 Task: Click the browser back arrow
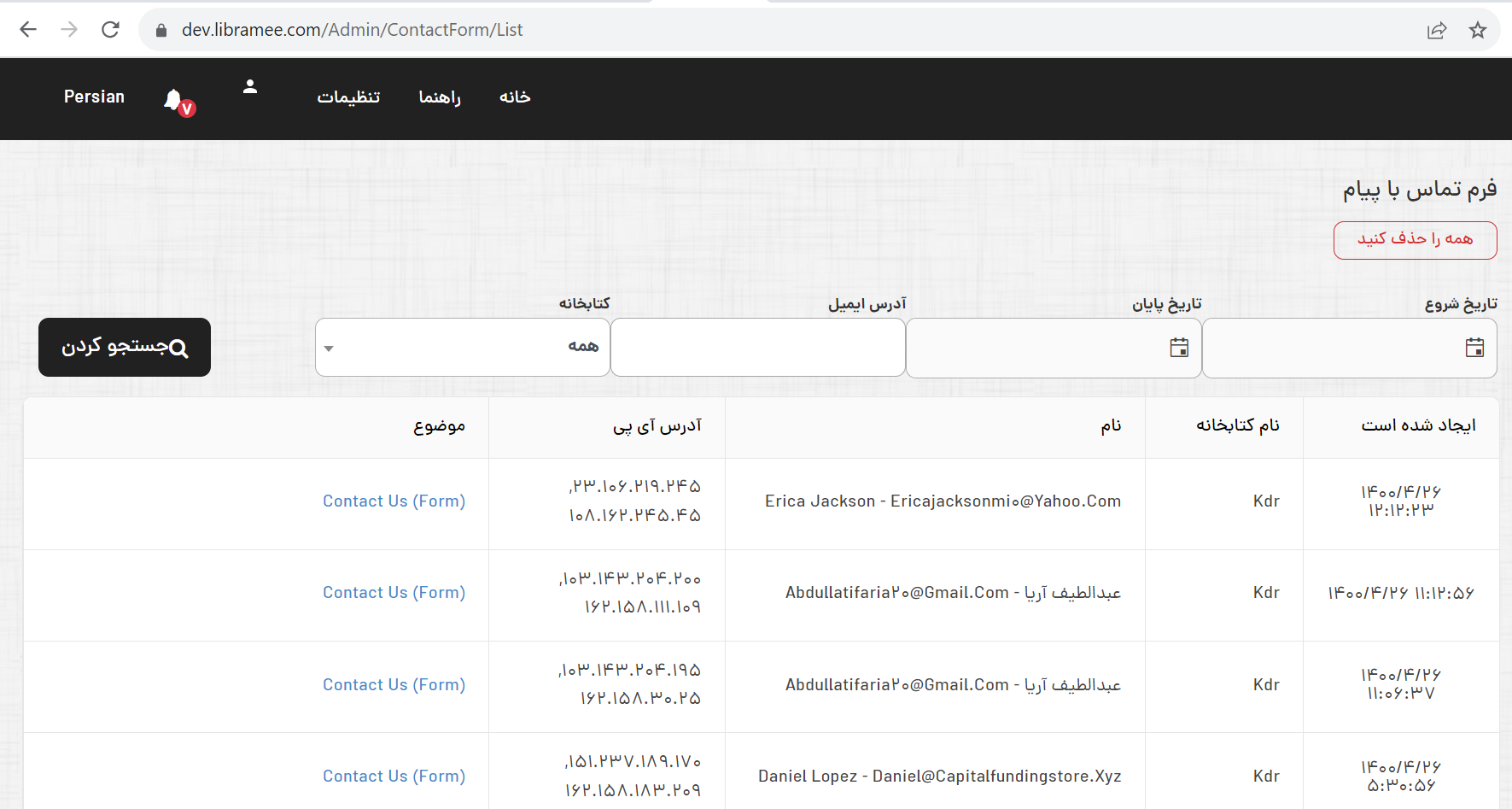(28, 29)
